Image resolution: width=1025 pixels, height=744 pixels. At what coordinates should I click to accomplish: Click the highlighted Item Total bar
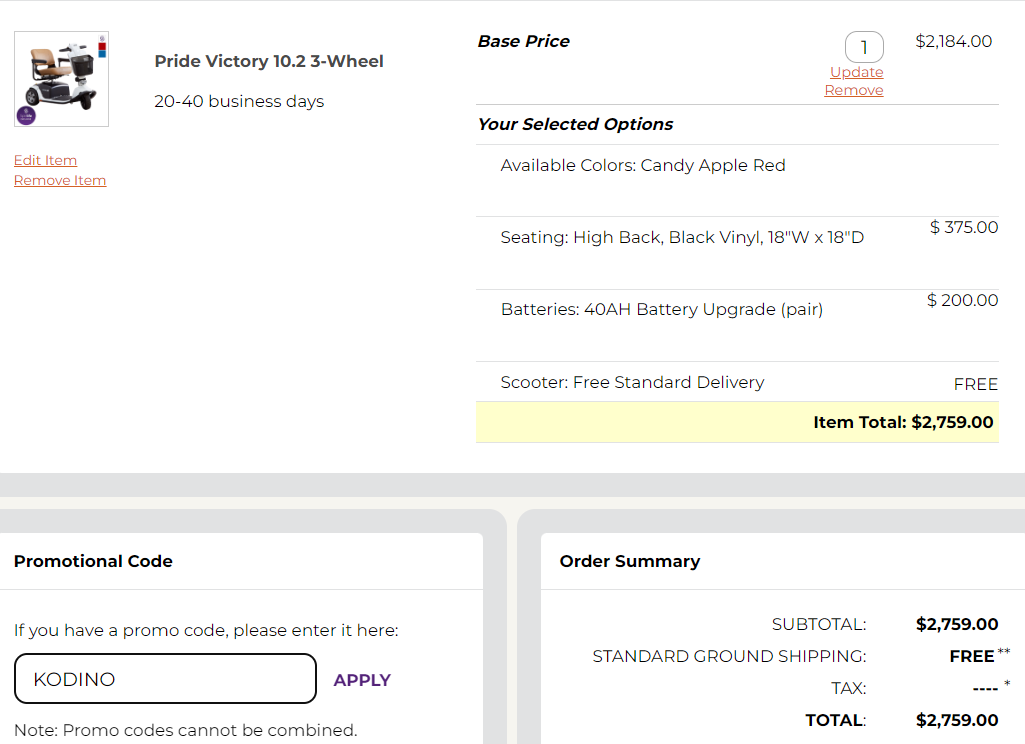[x=737, y=422]
